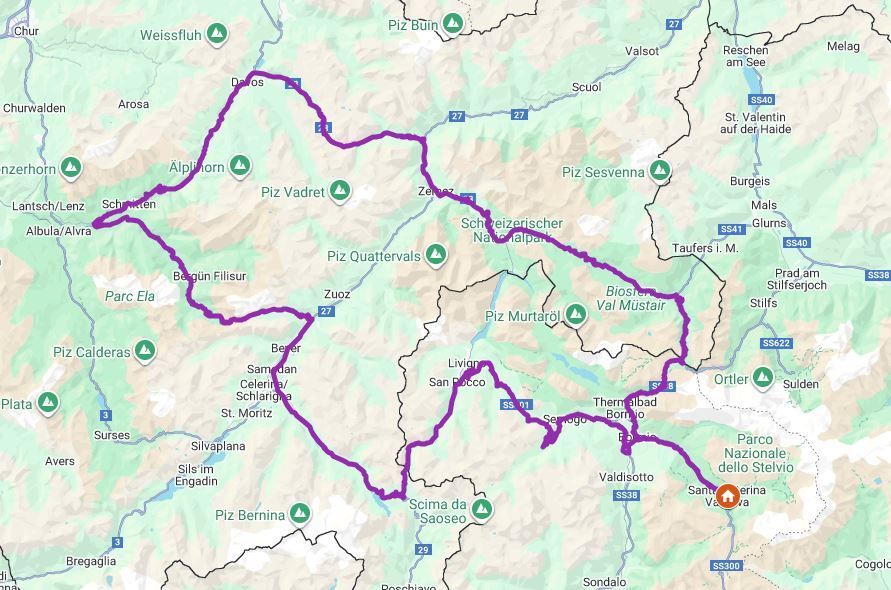Click the orange home marker near Santa Caterina
Viewport: 891px width, 590px height.
pyautogui.click(x=727, y=496)
